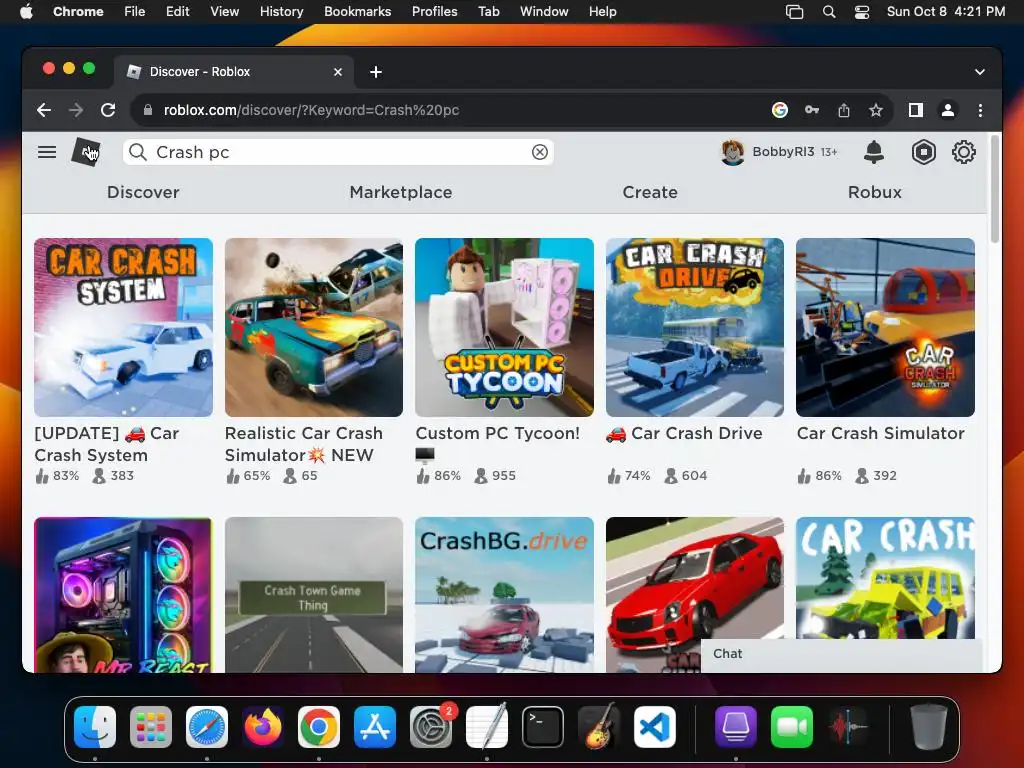1024x768 pixels.
Task: Click the browser forward arrow
Action: point(76,110)
